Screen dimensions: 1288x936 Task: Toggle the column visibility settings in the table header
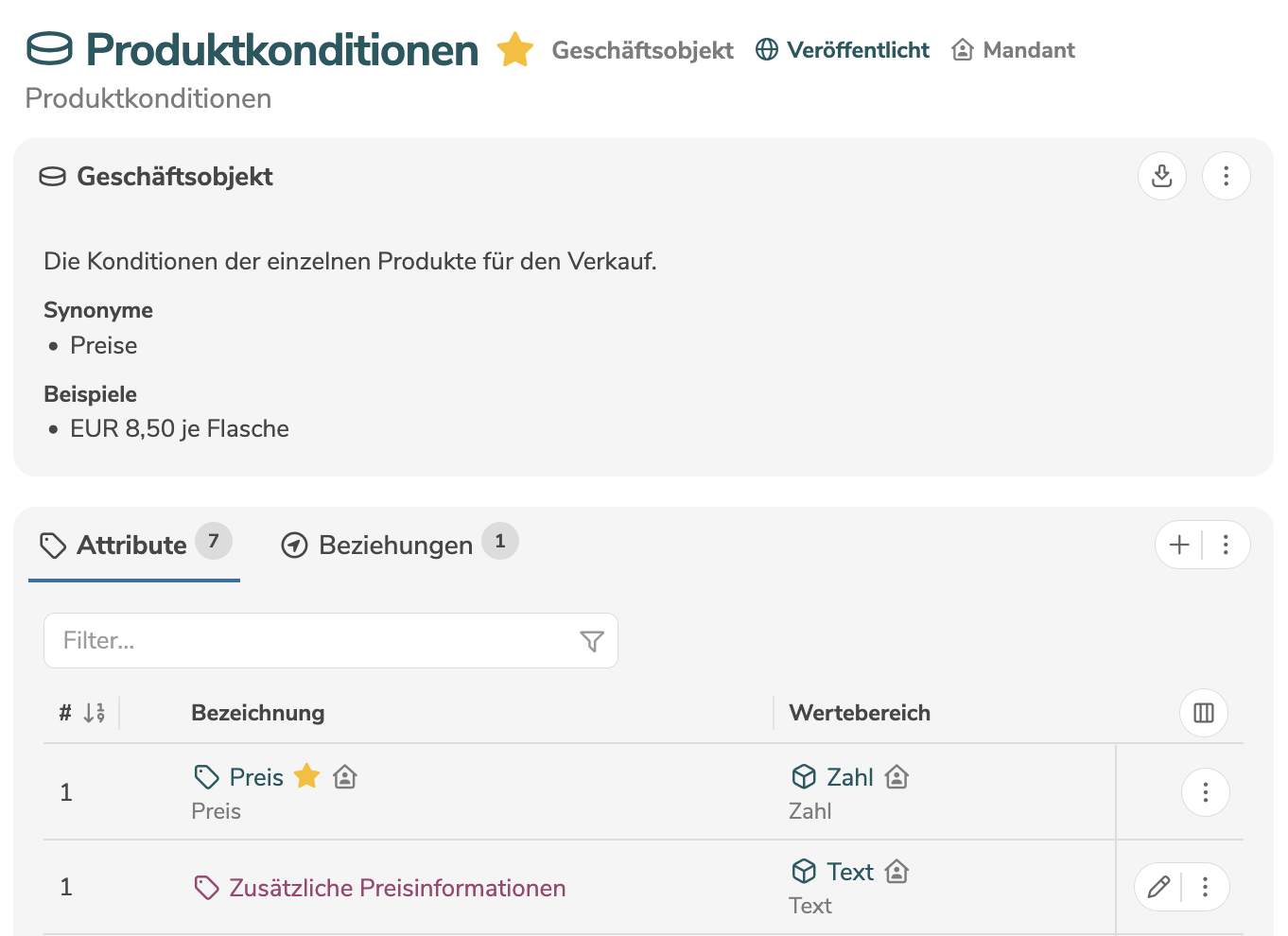[1203, 713]
